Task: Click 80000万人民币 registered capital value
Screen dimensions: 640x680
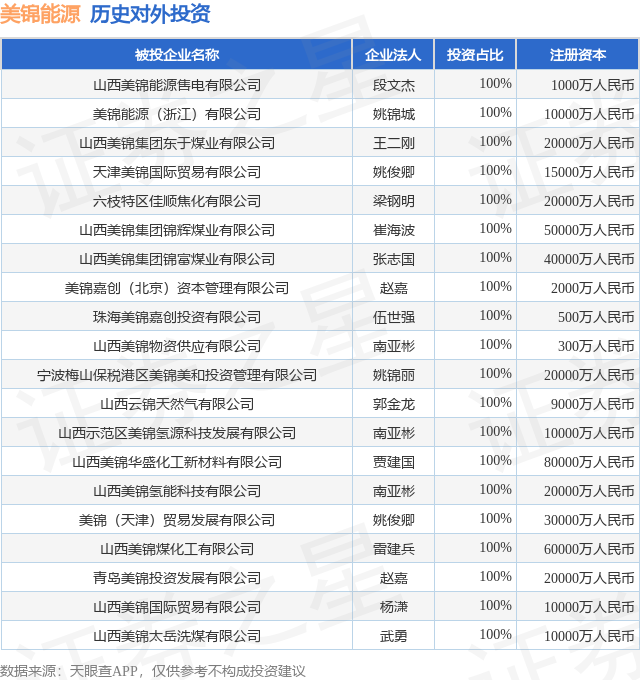Action: pos(589,462)
